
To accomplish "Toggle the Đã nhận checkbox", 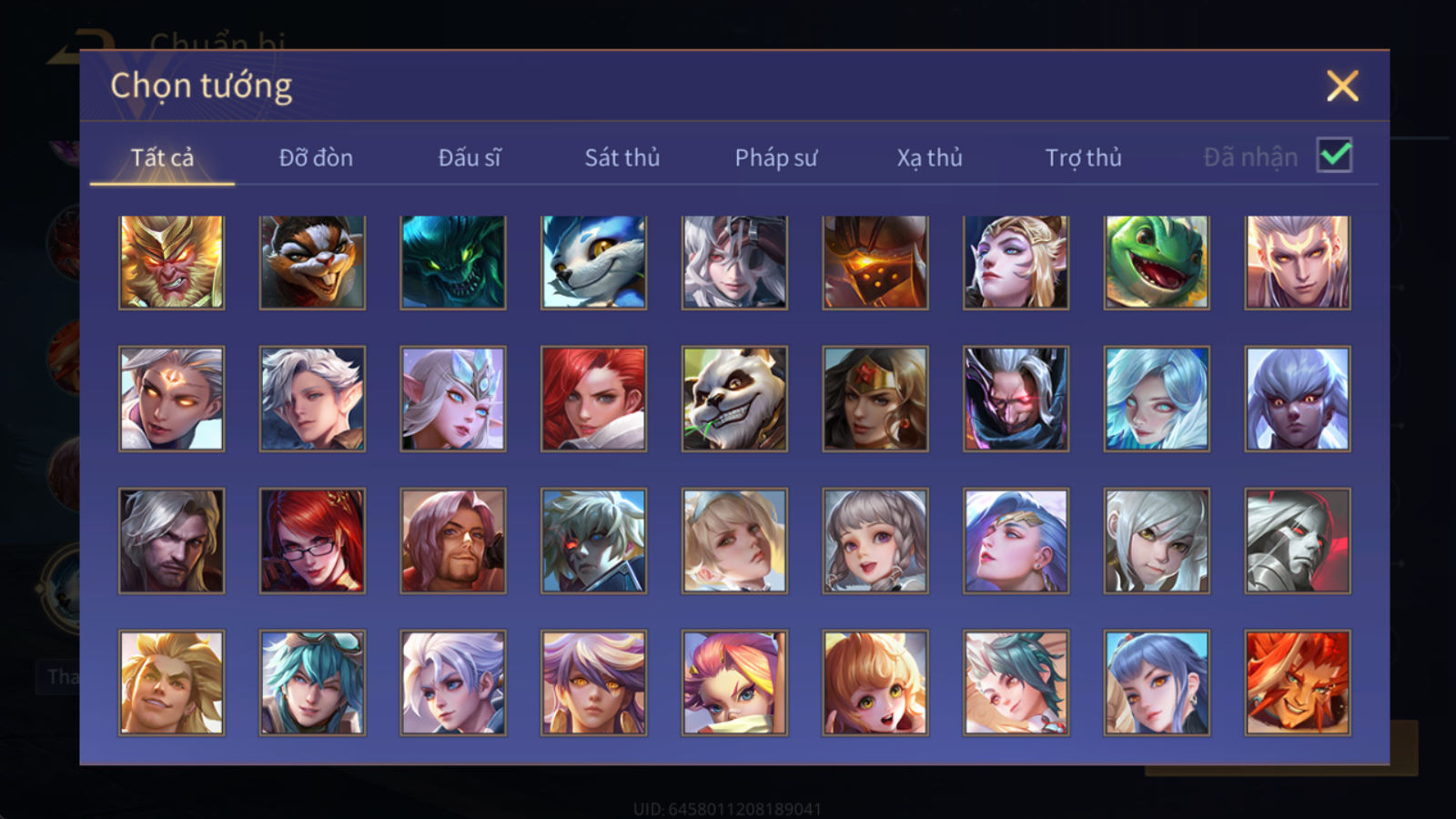I will 1334,156.
